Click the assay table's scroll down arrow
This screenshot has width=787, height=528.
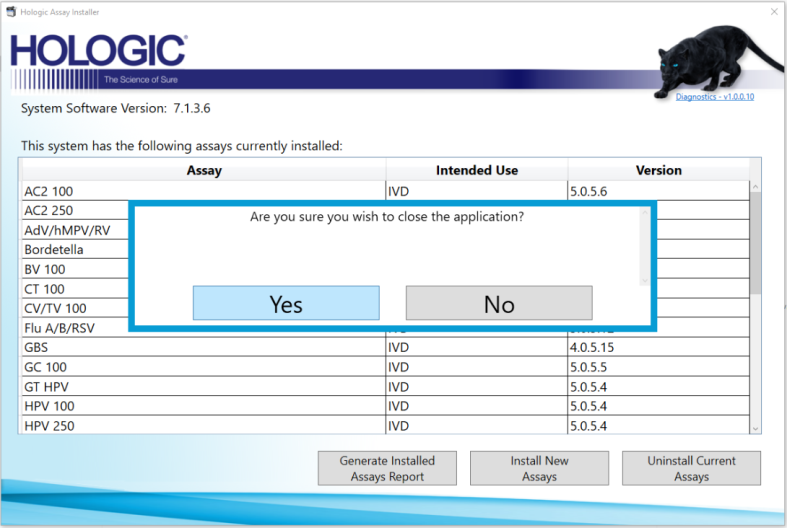(x=755, y=427)
